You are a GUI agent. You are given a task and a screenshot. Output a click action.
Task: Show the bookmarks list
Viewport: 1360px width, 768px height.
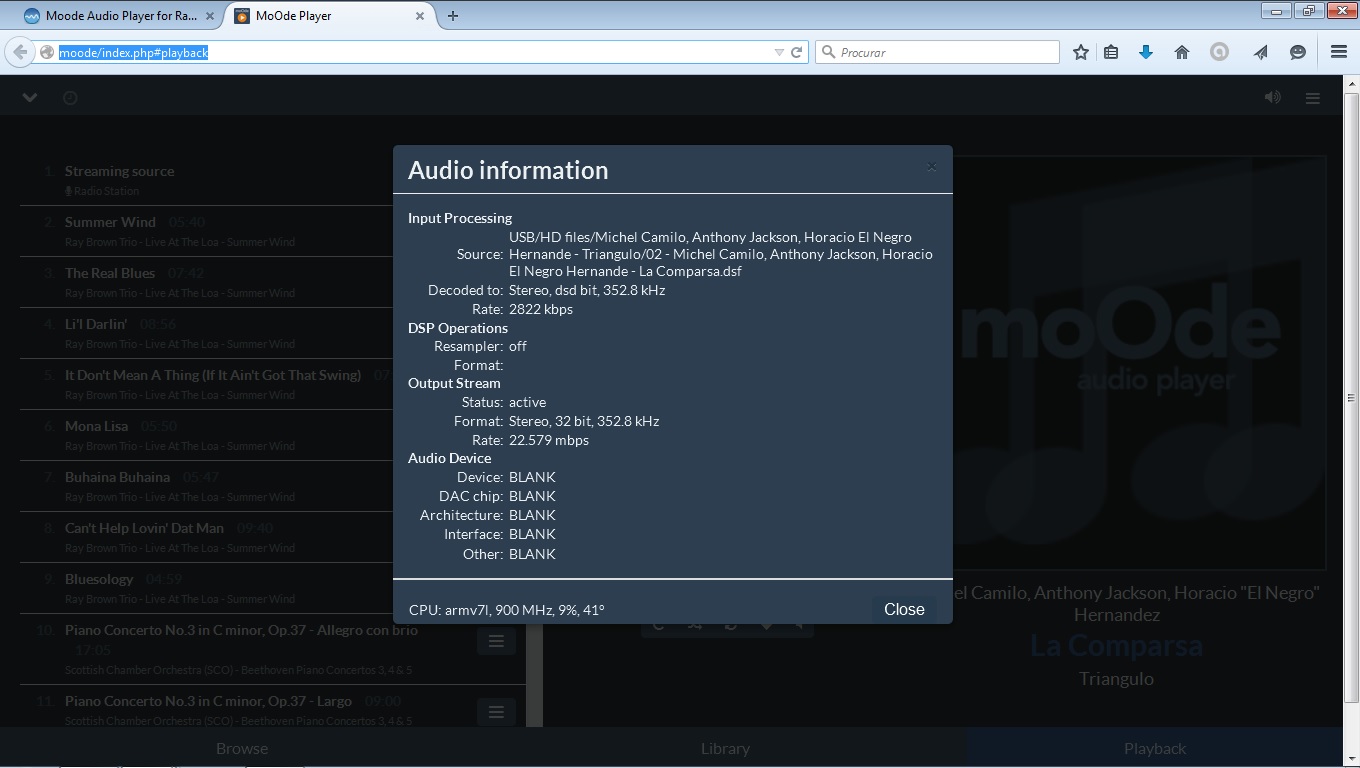click(1111, 52)
